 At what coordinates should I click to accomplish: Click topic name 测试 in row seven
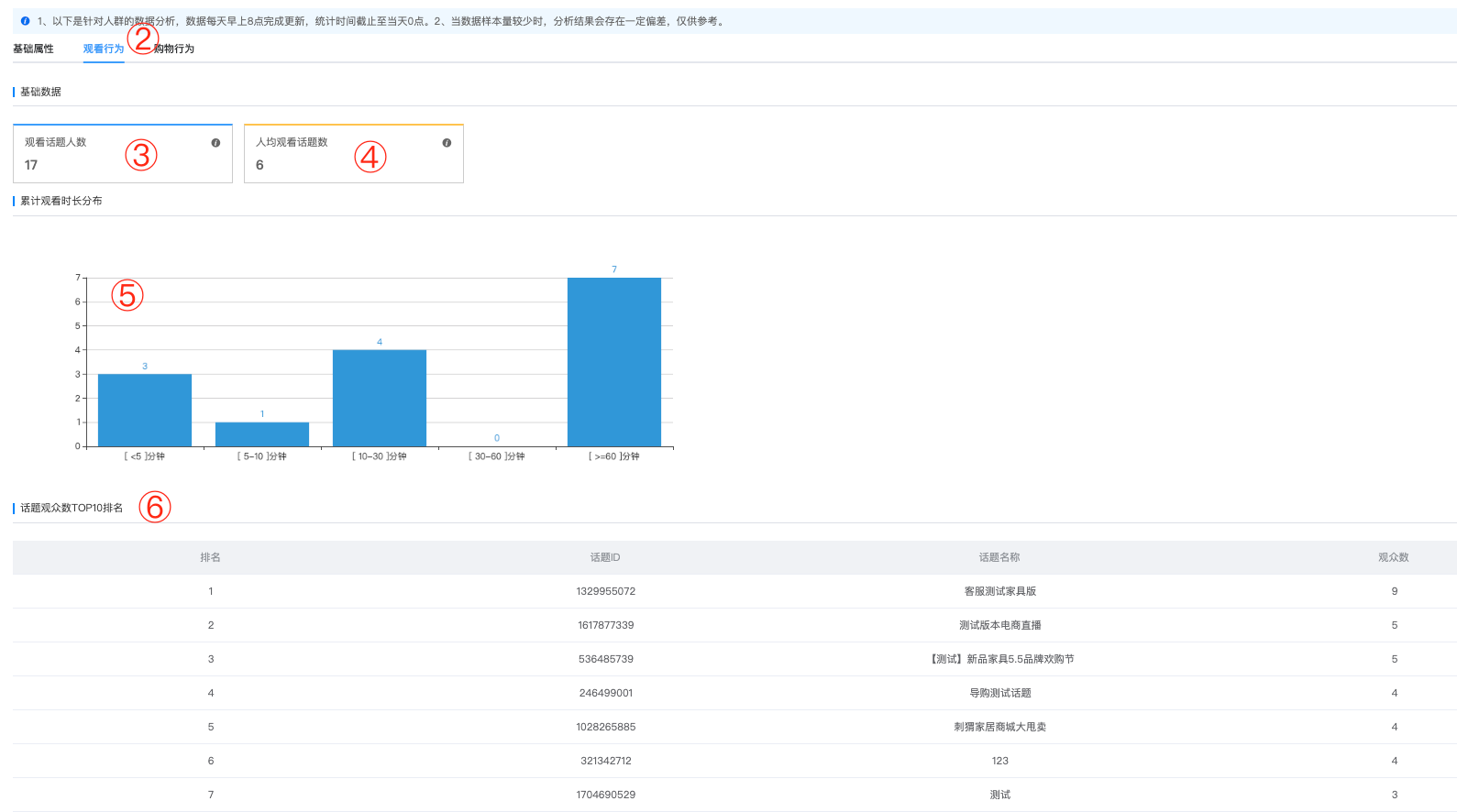pyautogui.click(x=1000, y=795)
